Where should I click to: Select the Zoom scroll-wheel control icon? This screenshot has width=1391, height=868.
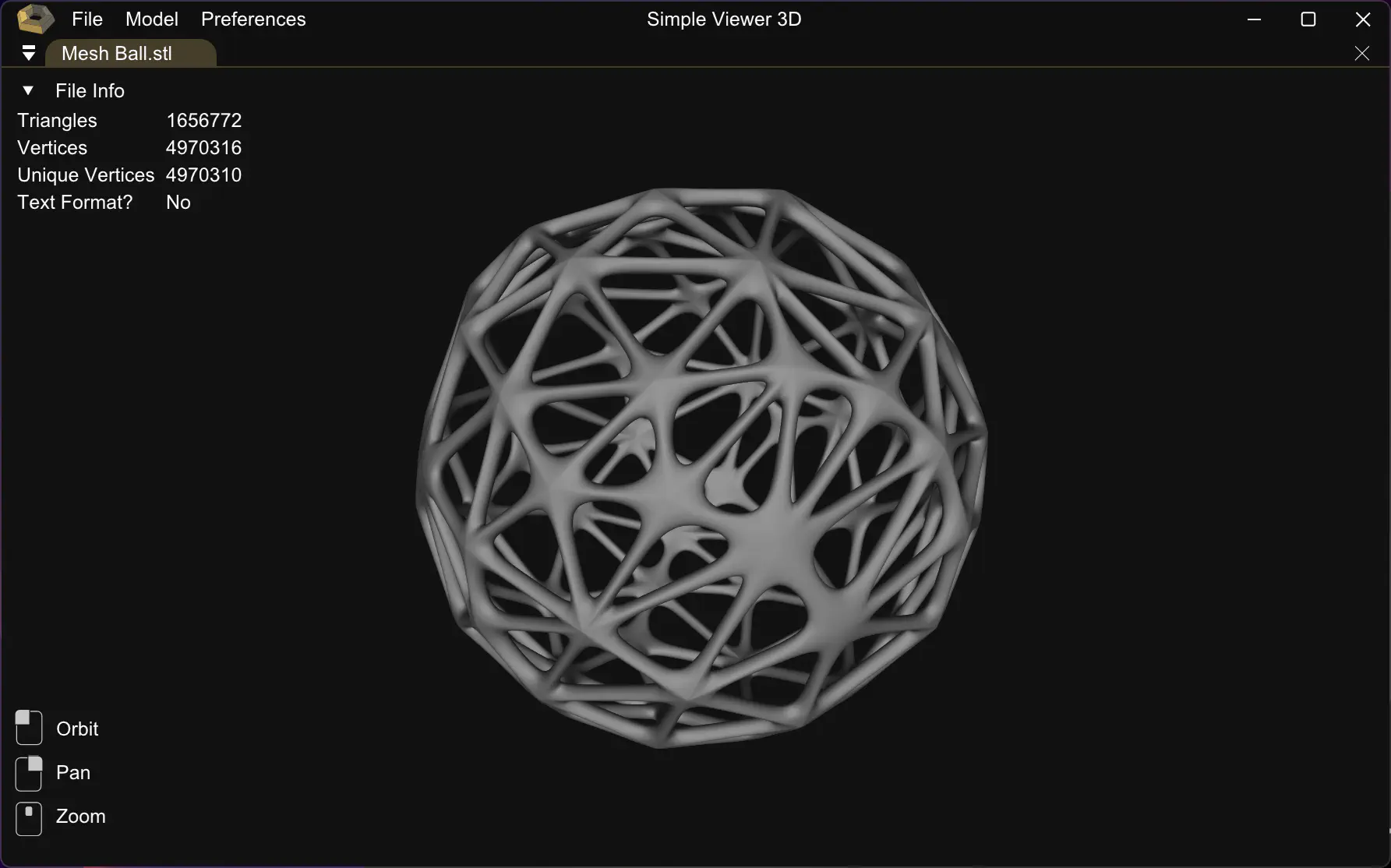point(29,818)
